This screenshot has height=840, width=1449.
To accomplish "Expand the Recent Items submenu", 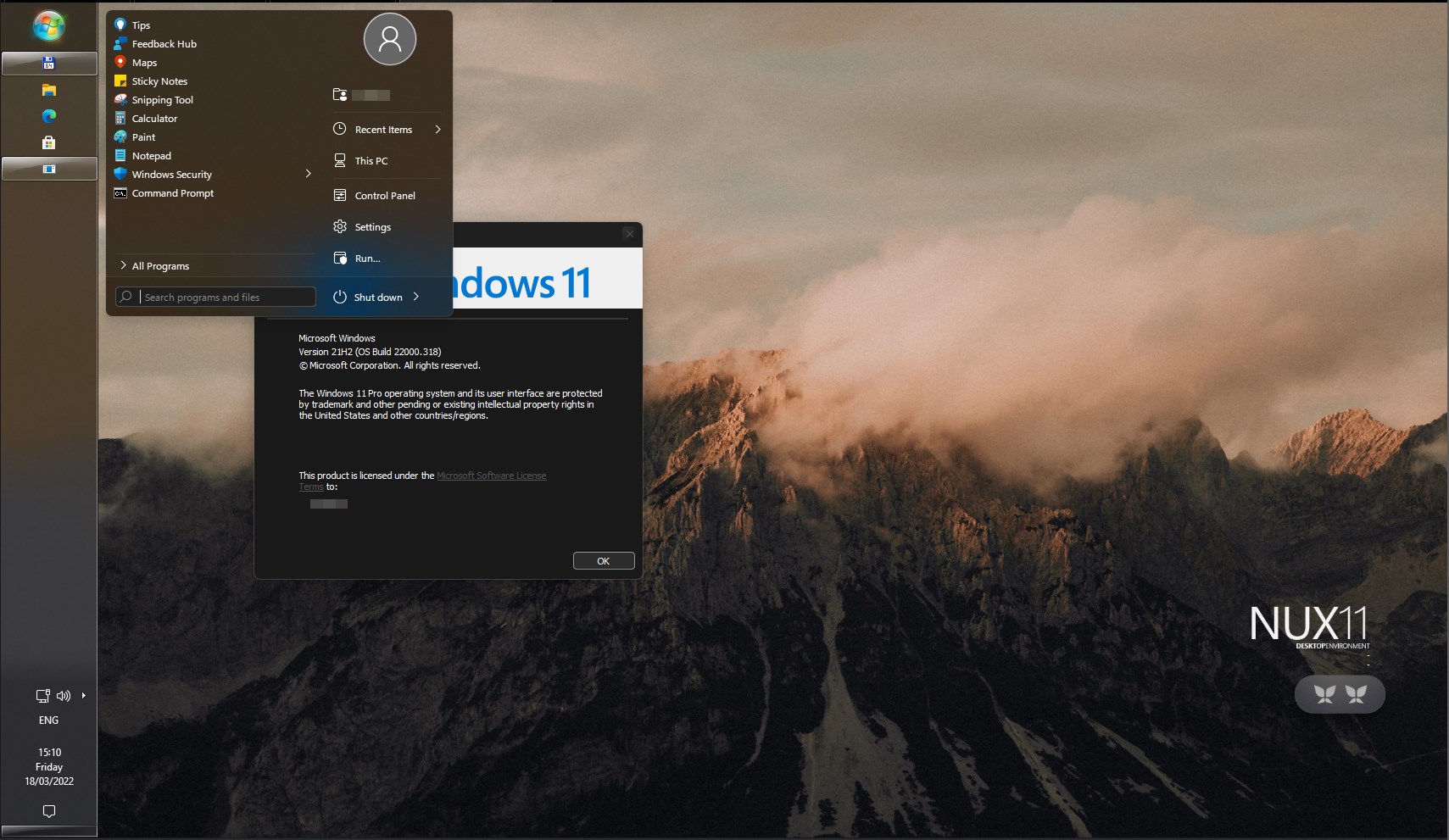I will point(437,129).
